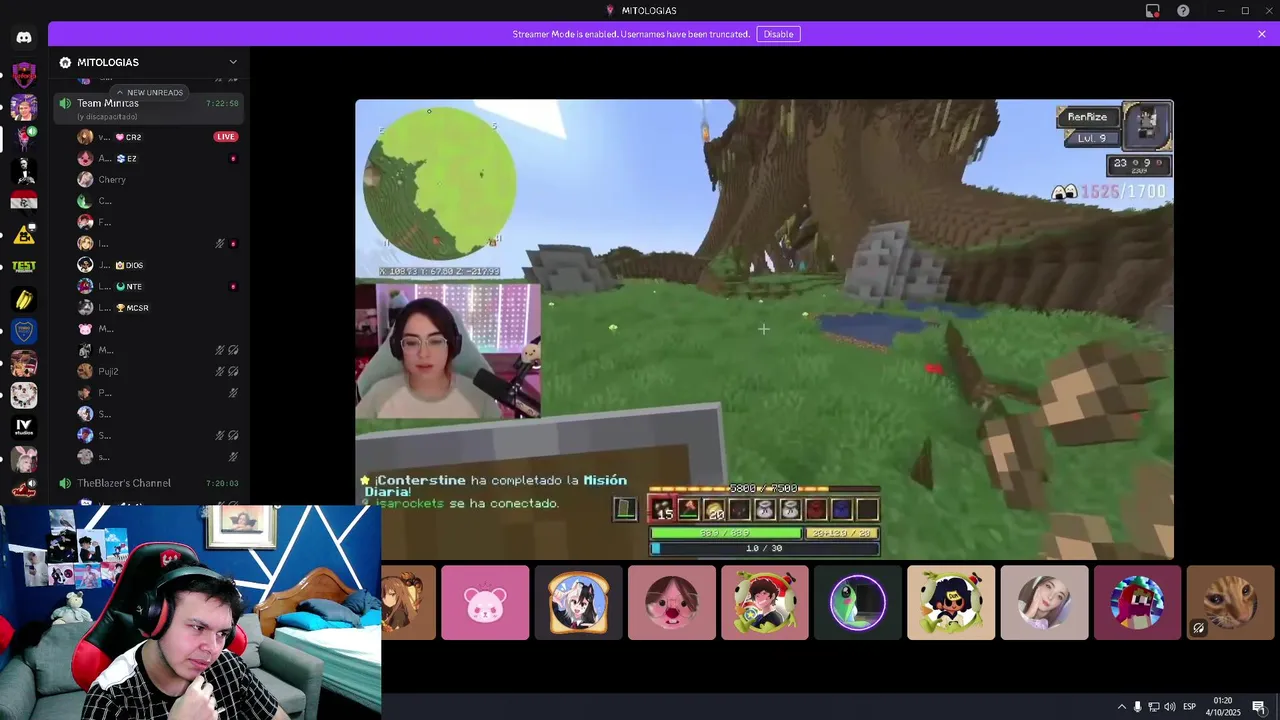Dismiss the Streamer Mode banner
Viewport: 1280px width, 720px height.
click(1262, 34)
